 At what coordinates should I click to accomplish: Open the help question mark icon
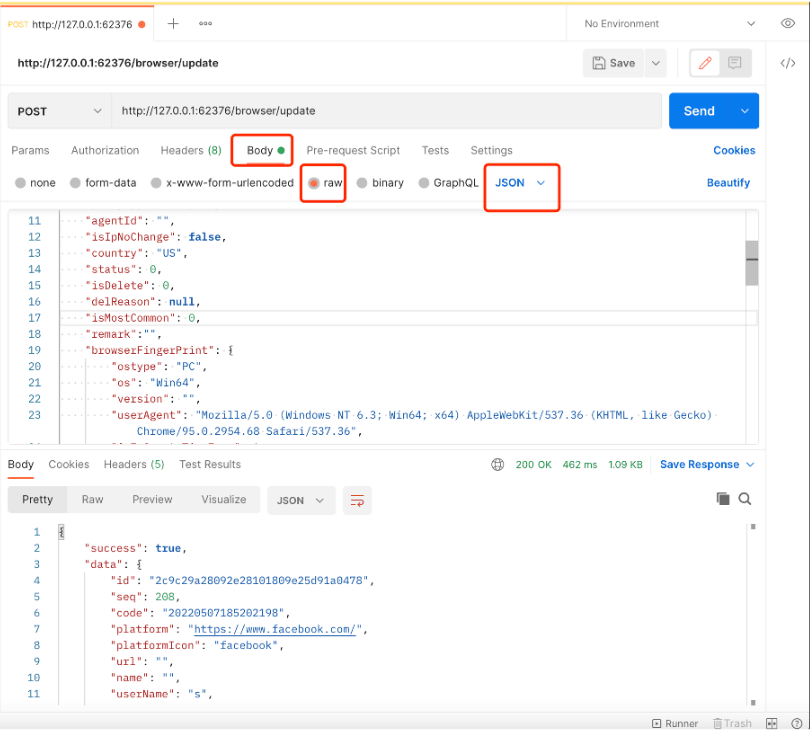[x=797, y=723]
